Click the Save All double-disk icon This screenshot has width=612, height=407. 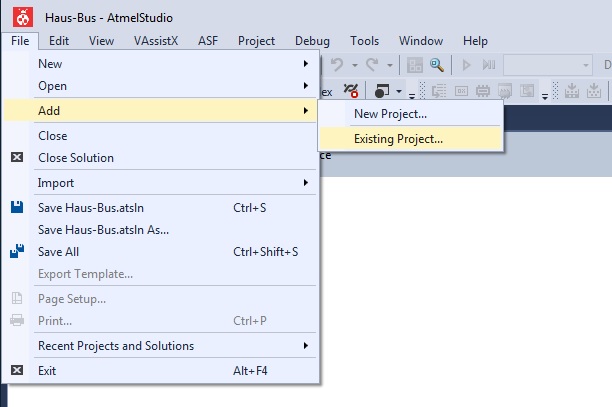point(17,251)
